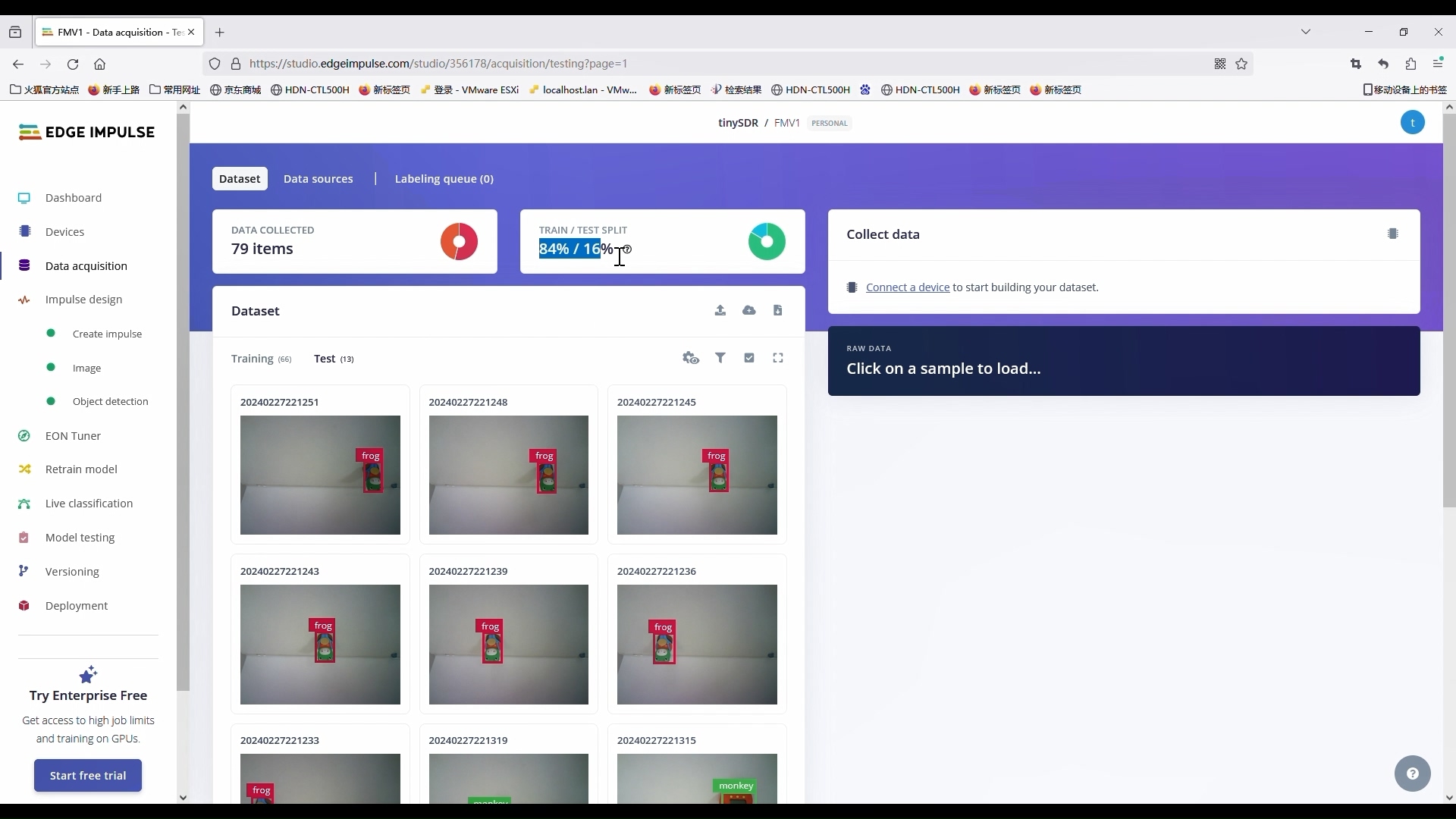Click the tinySDR breadcrumb
This screenshot has height=819, width=1456.
pyautogui.click(x=738, y=123)
